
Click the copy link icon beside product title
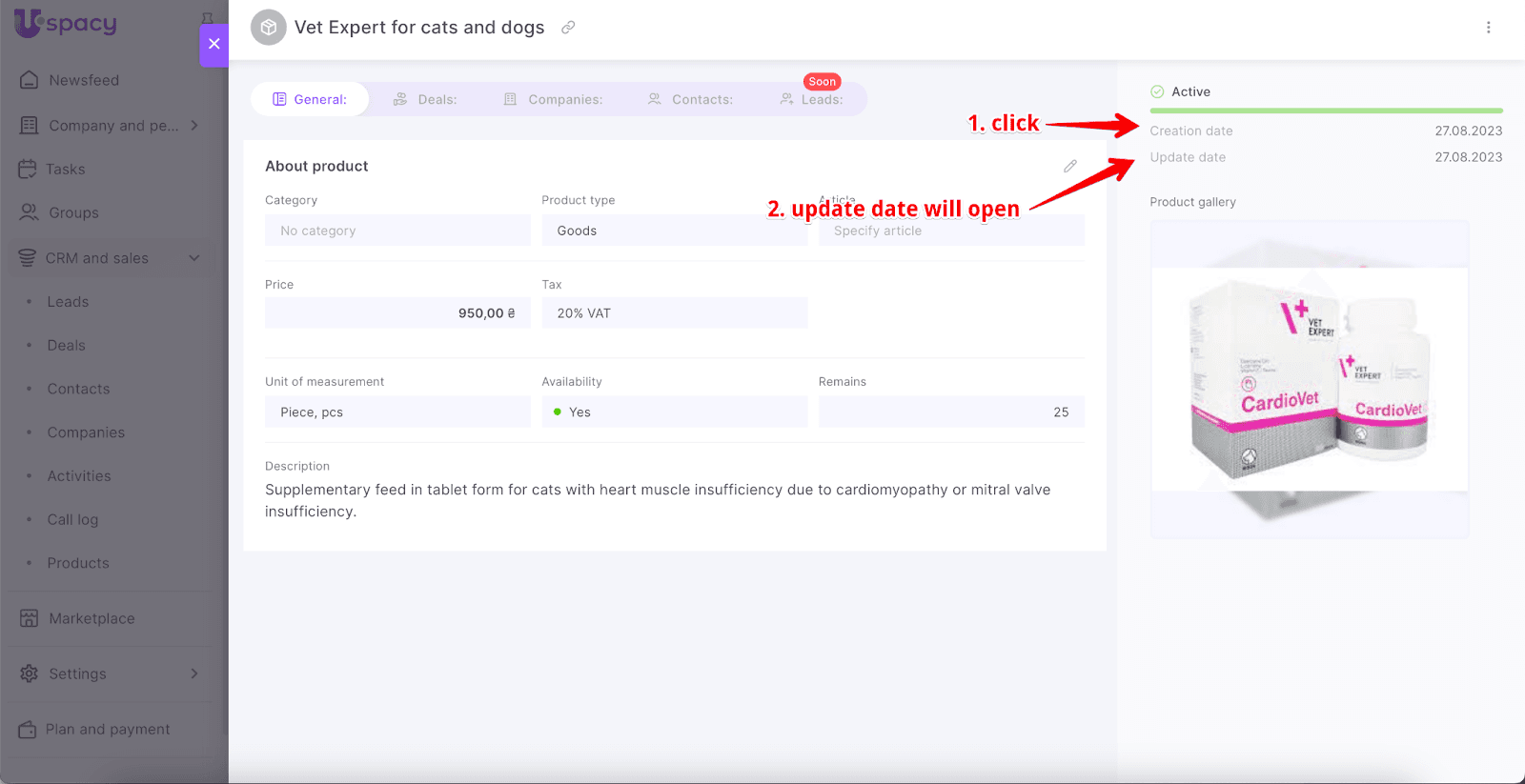coord(568,28)
